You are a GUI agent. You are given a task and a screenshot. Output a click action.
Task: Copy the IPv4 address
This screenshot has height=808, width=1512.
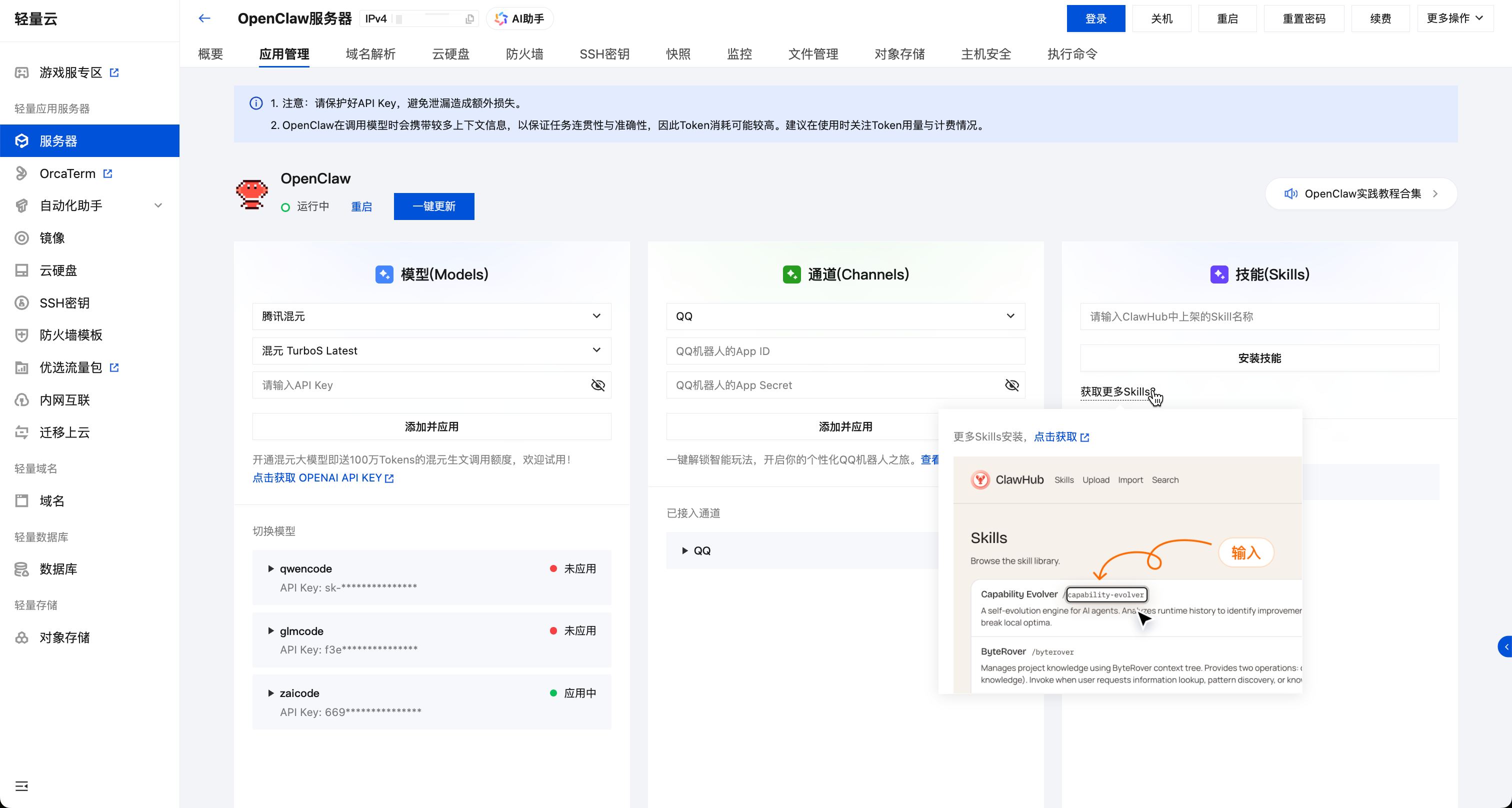coord(469,18)
